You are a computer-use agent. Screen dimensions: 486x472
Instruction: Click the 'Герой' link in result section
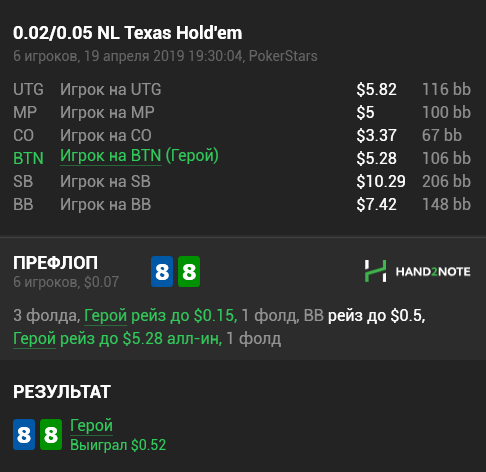click(91, 425)
